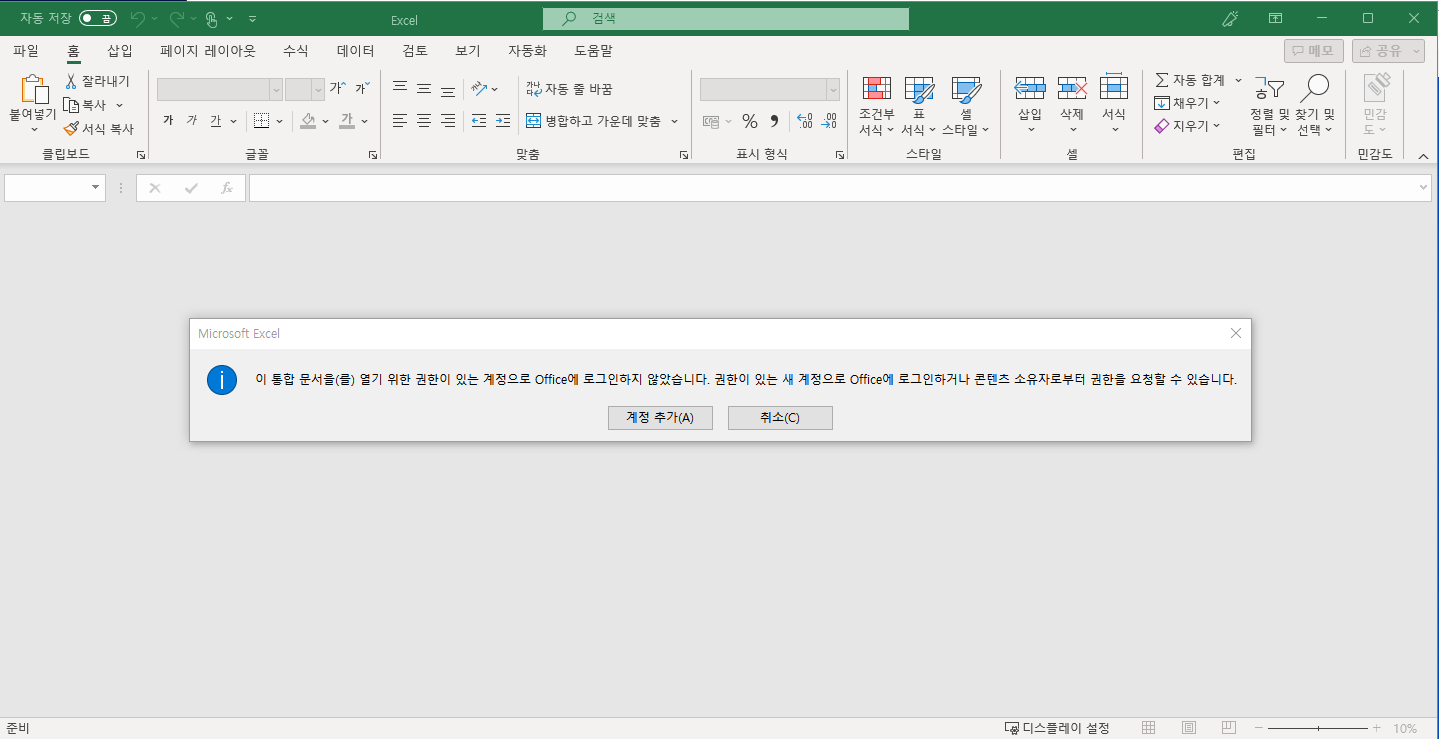The image size is (1439, 739).
Task: Open Customize Quick Access Toolbar dropdown
Action: pos(252,18)
